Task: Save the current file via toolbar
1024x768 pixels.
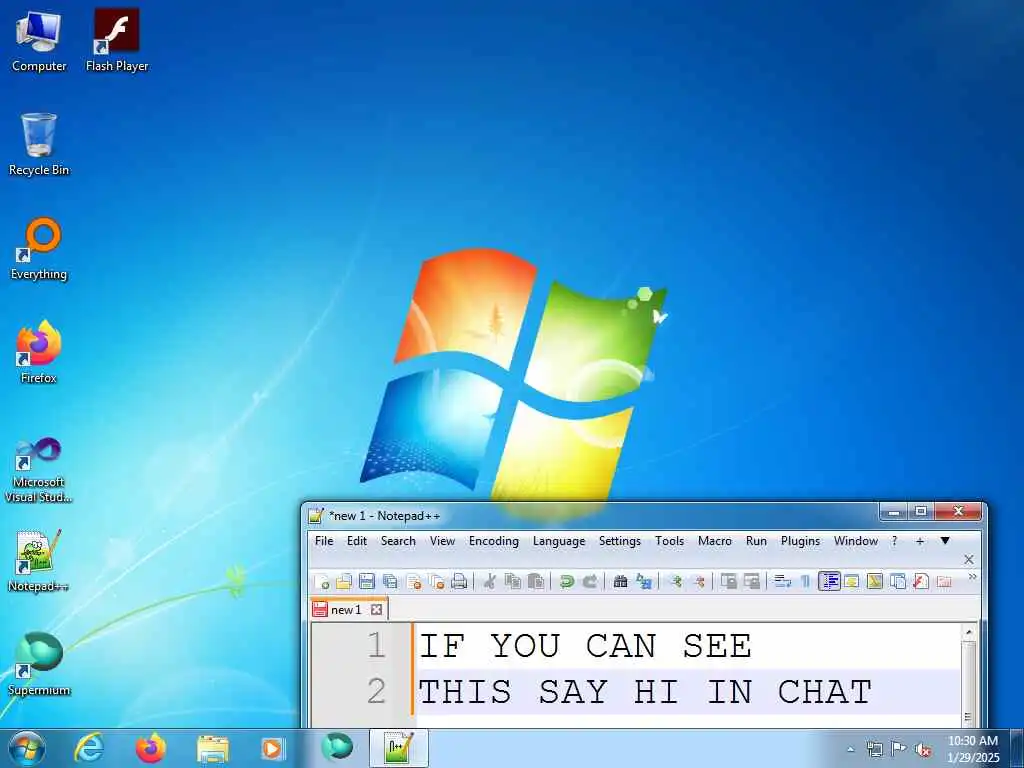Action: [x=366, y=581]
